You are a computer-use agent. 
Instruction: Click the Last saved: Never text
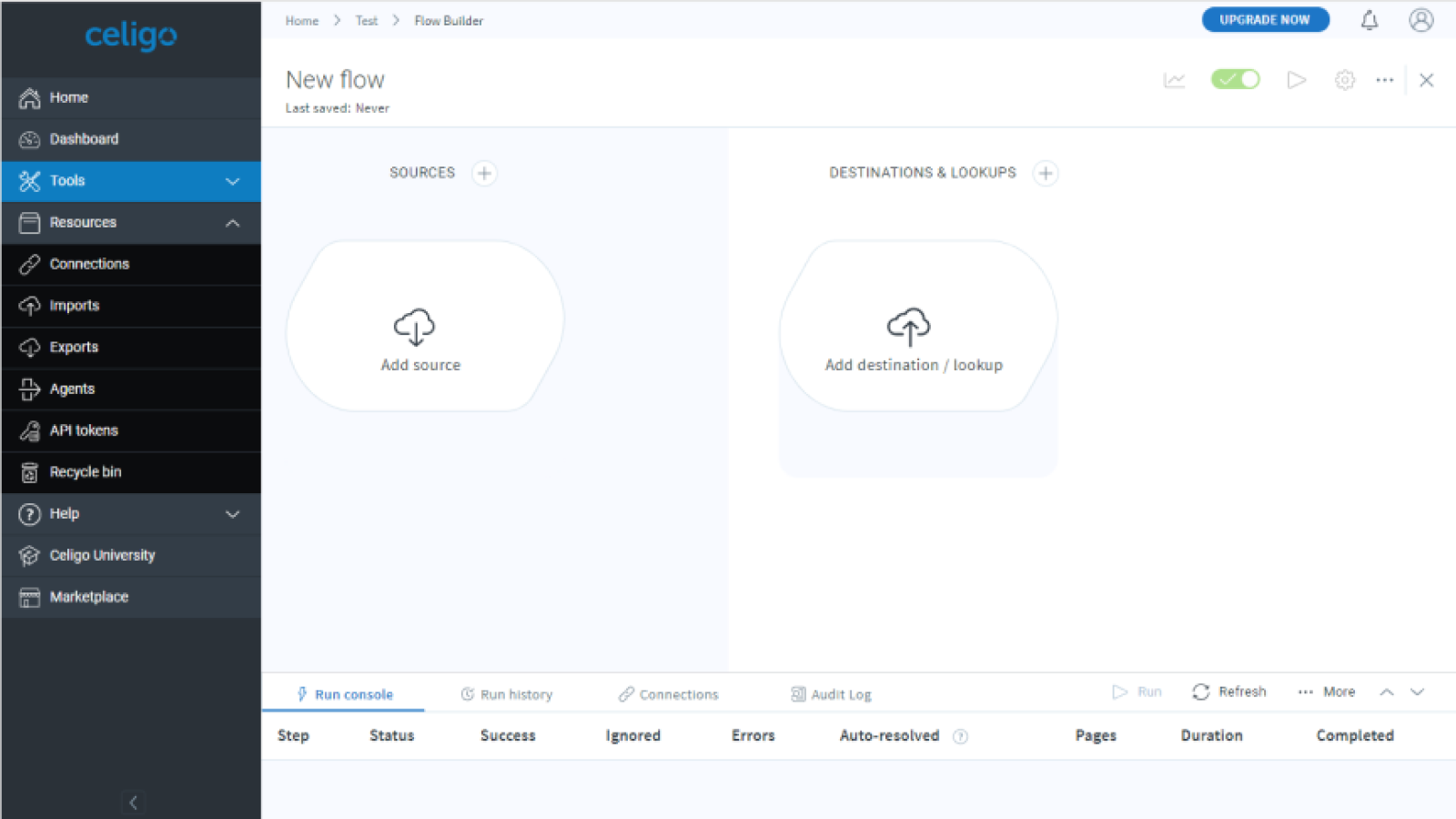point(337,108)
